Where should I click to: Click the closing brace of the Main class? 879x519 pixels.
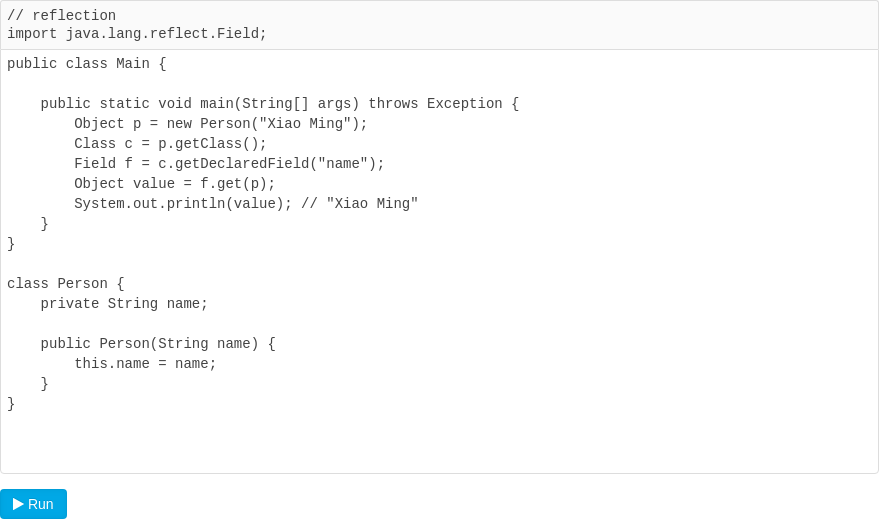point(11,244)
